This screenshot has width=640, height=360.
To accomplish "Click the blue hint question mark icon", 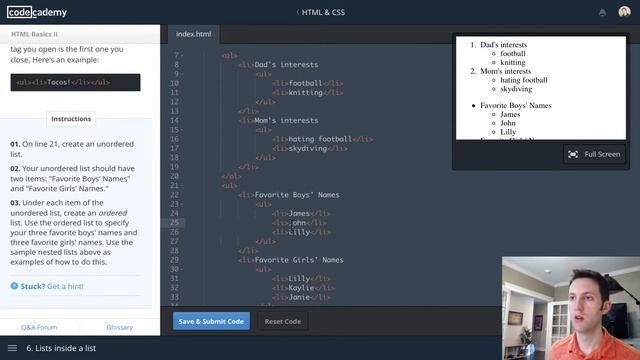I will coord(14,286).
